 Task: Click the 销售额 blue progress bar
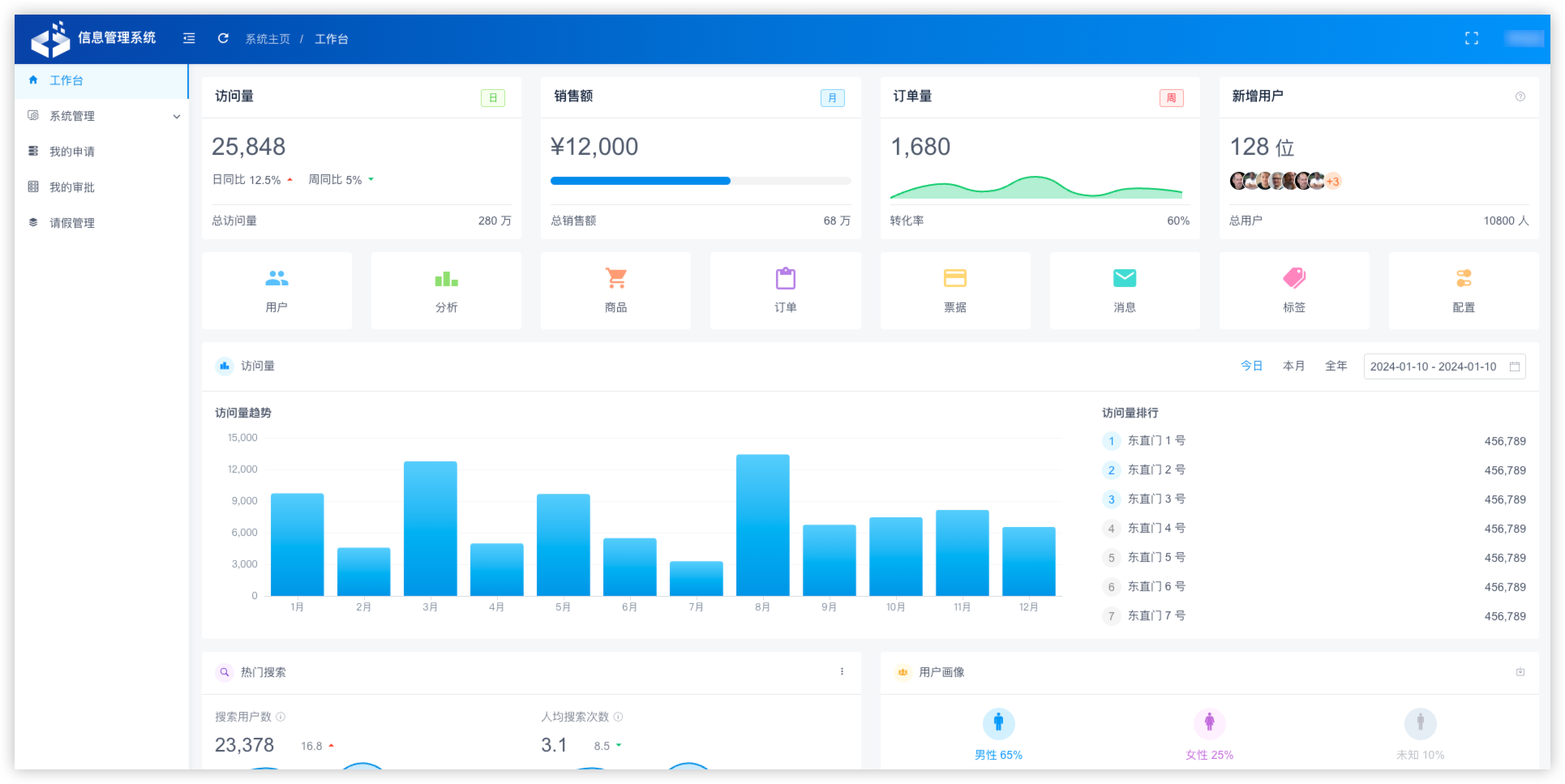pyautogui.click(x=640, y=181)
